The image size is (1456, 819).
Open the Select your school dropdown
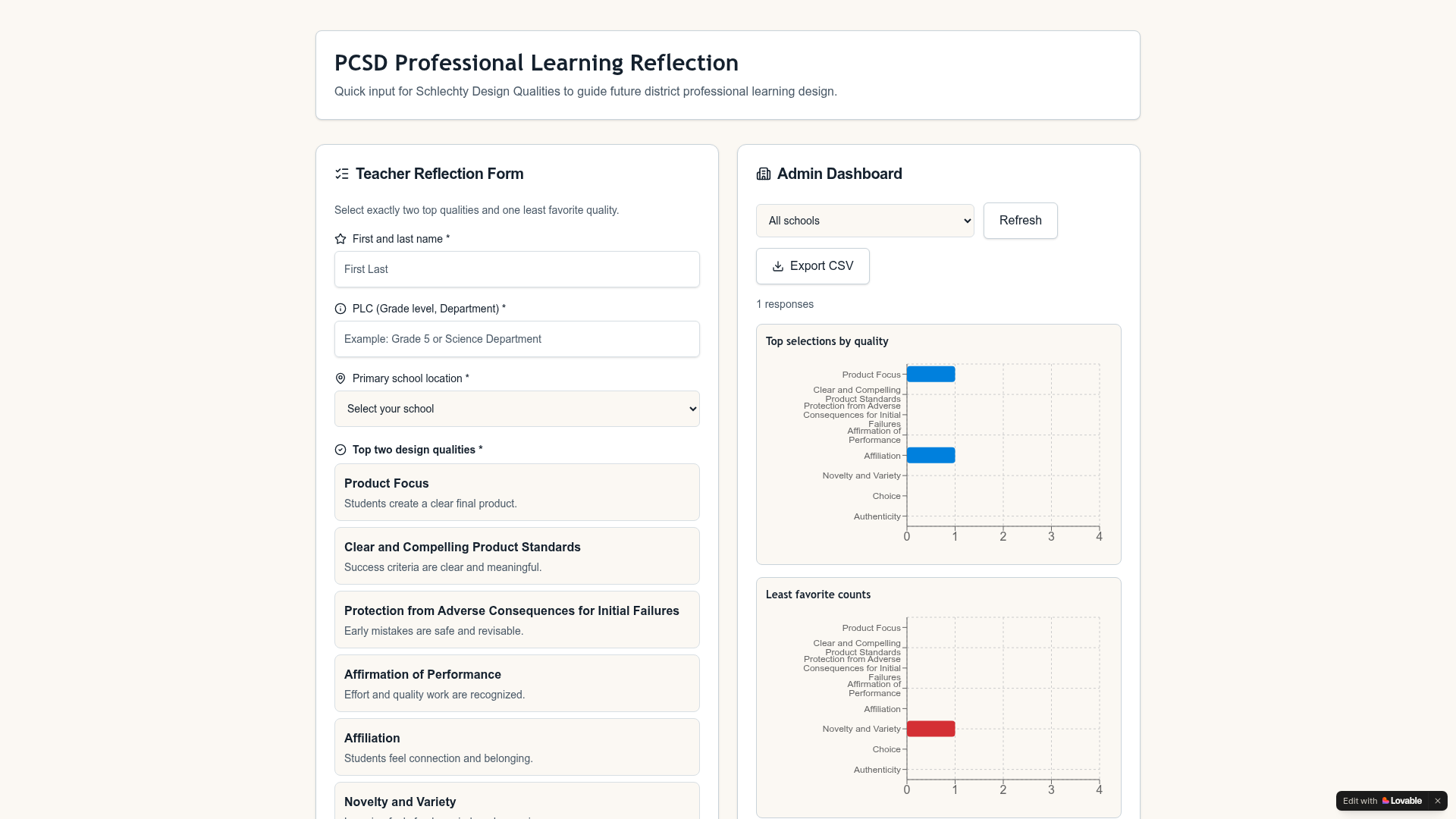517,409
